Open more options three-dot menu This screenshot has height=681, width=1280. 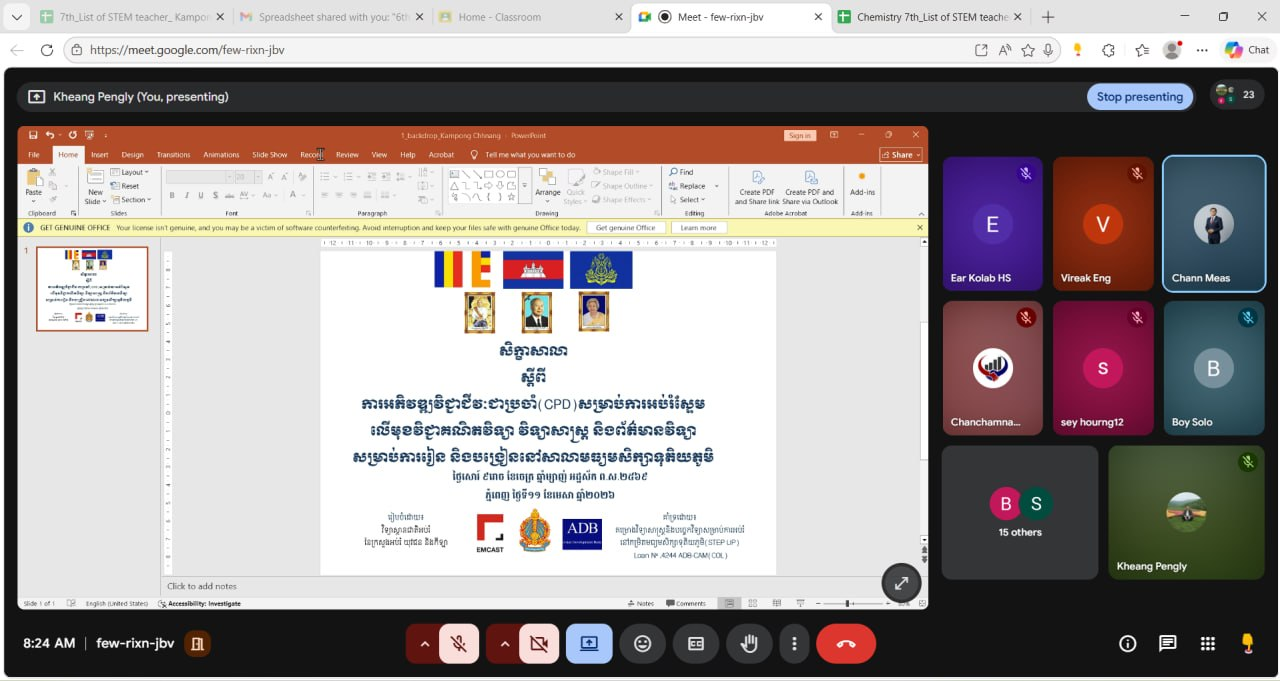tap(794, 644)
